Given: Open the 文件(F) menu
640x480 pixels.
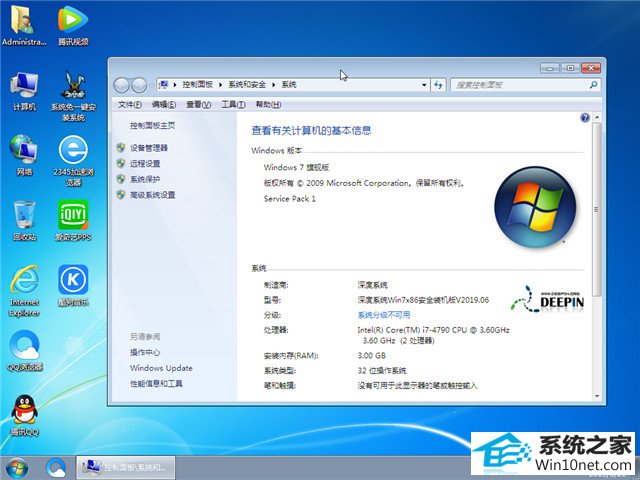Looking at the screenshot, I should [130, 104].
